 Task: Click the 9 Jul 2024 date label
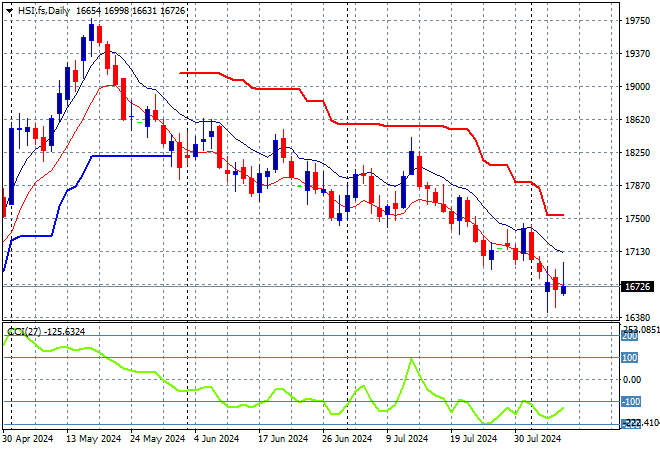(409, 438)
